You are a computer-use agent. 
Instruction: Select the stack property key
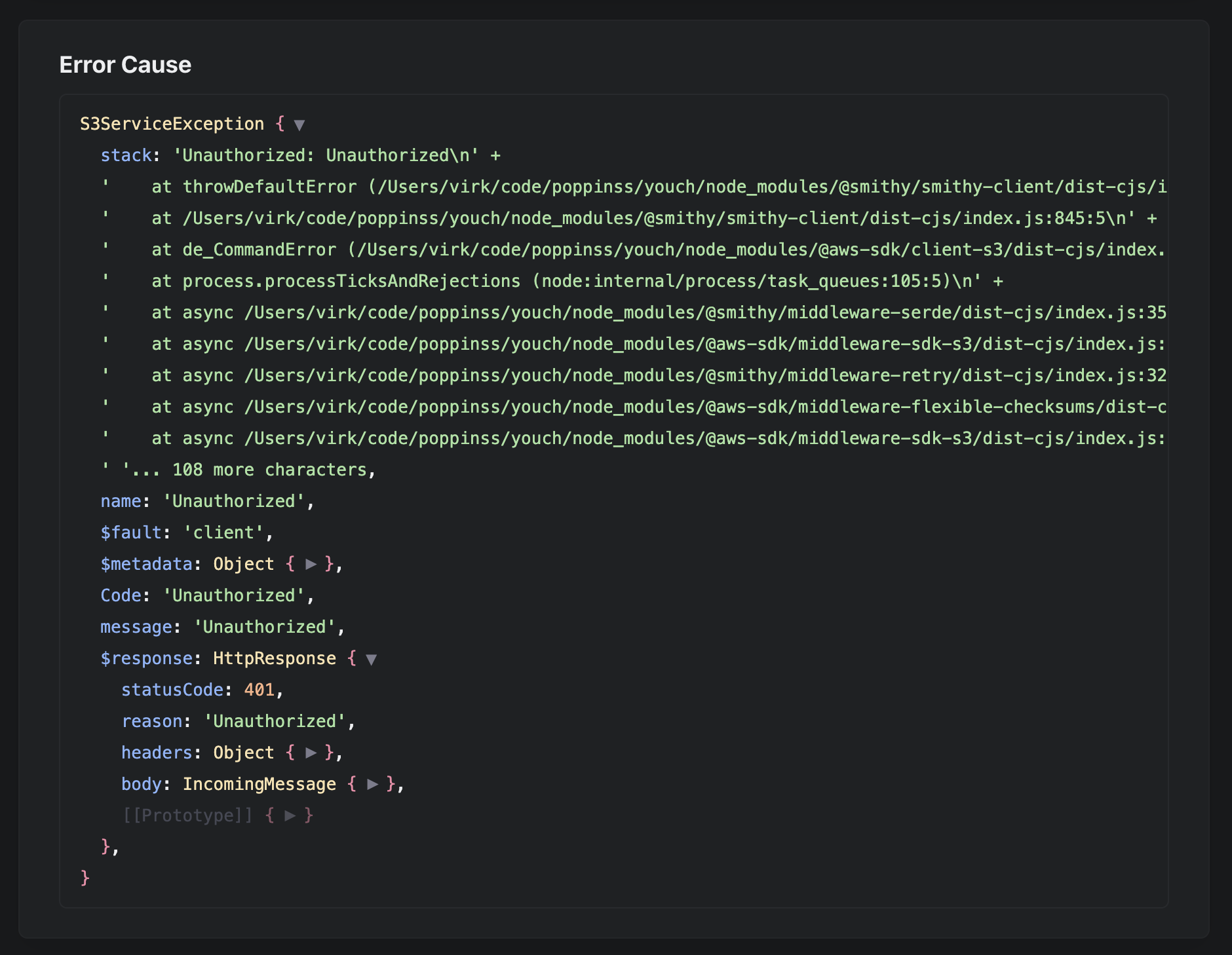[x=126, y=155]
